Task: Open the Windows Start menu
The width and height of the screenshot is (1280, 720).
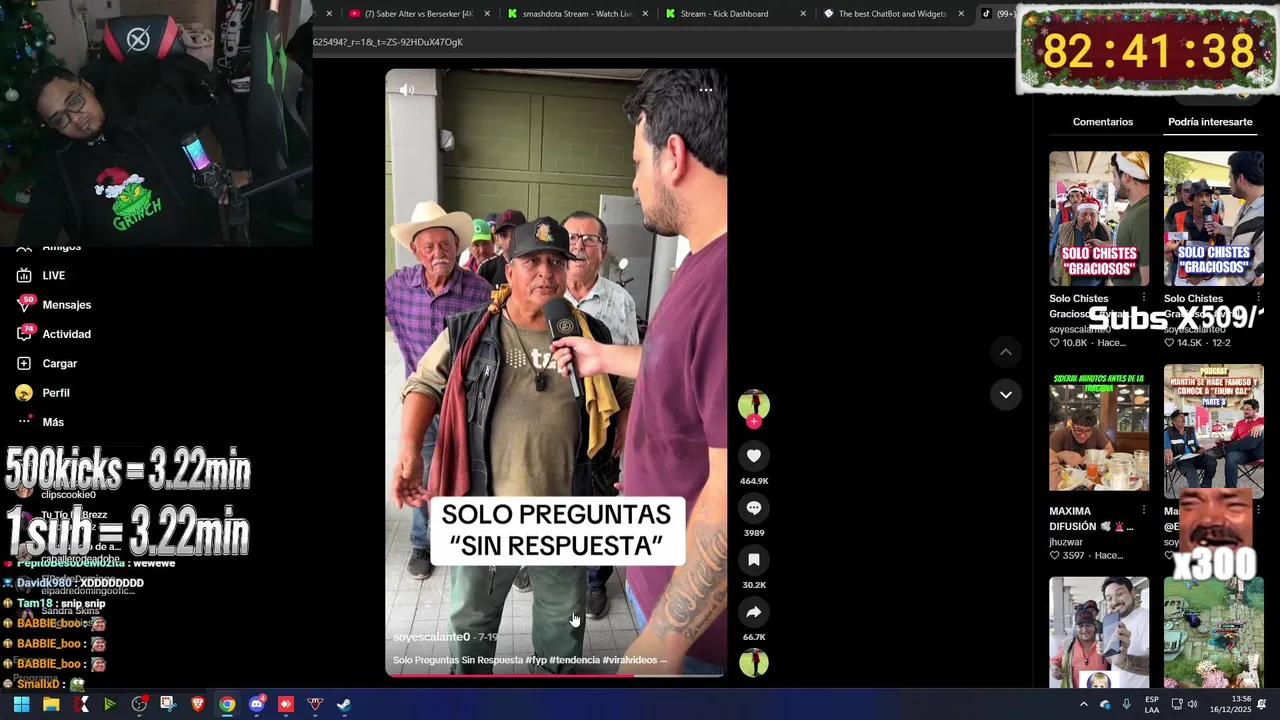Action: tap(21, 704)
